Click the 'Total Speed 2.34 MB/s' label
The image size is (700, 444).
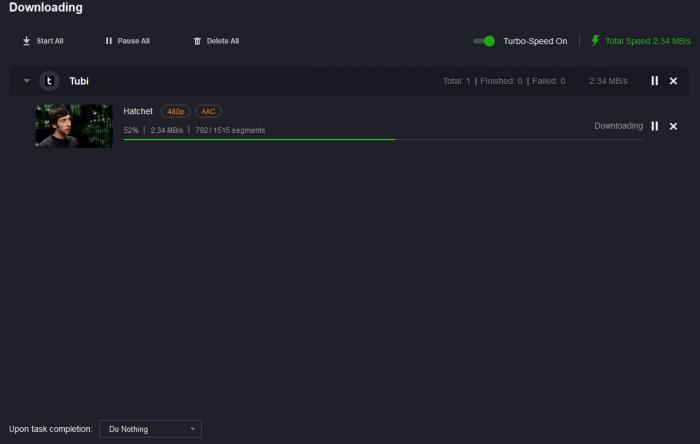pos(648,41)
